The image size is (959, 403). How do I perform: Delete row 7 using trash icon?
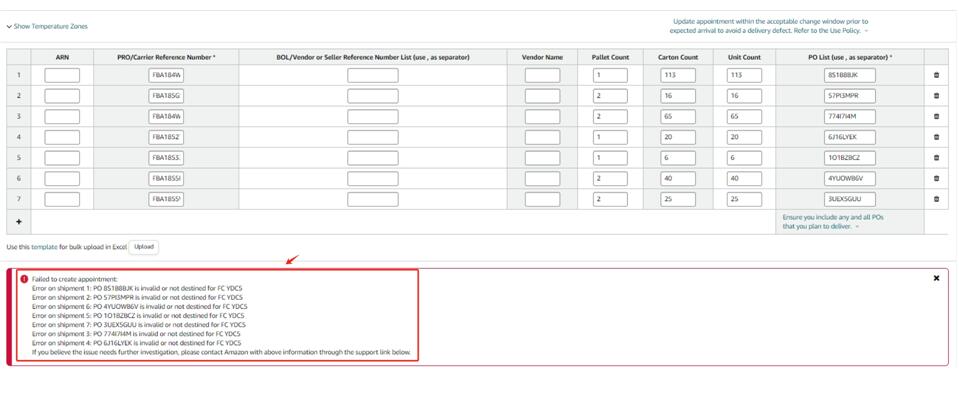coord(936,199)
